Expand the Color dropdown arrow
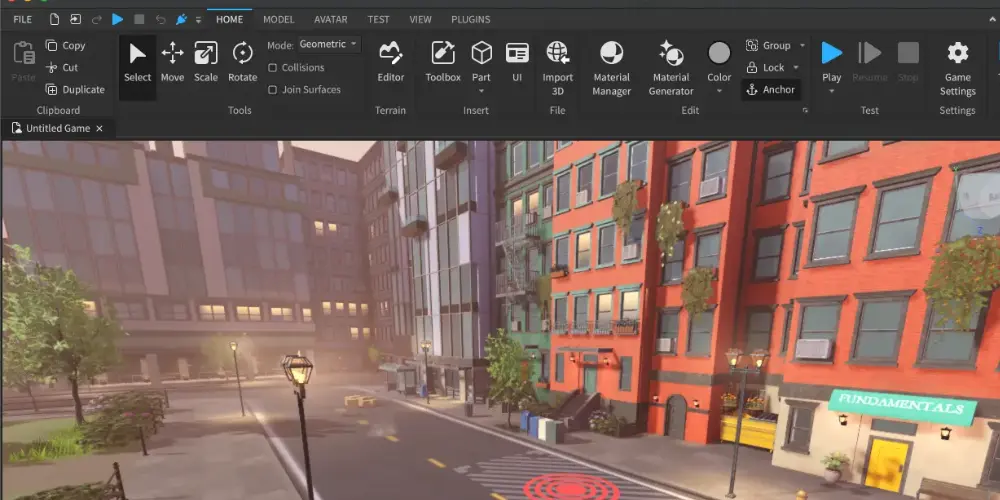The height and width of the screenshot is (500, 1000). tap(719, 91)
